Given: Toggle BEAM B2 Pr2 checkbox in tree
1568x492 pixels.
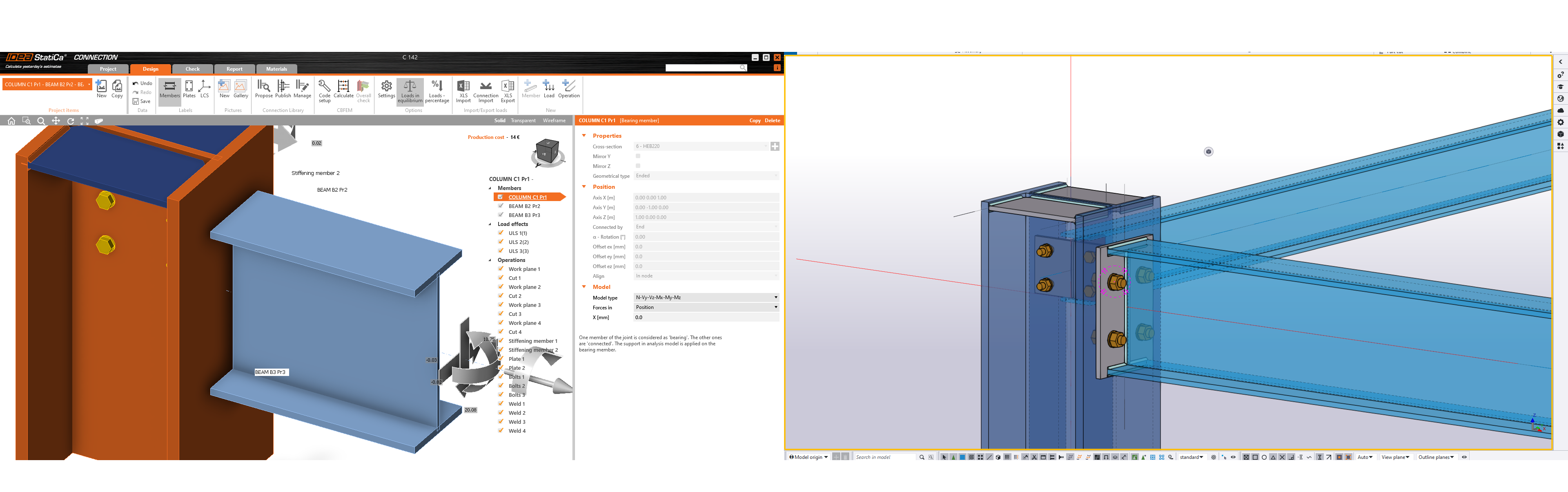Looking at the screenshot, I should tap(500, 206).
